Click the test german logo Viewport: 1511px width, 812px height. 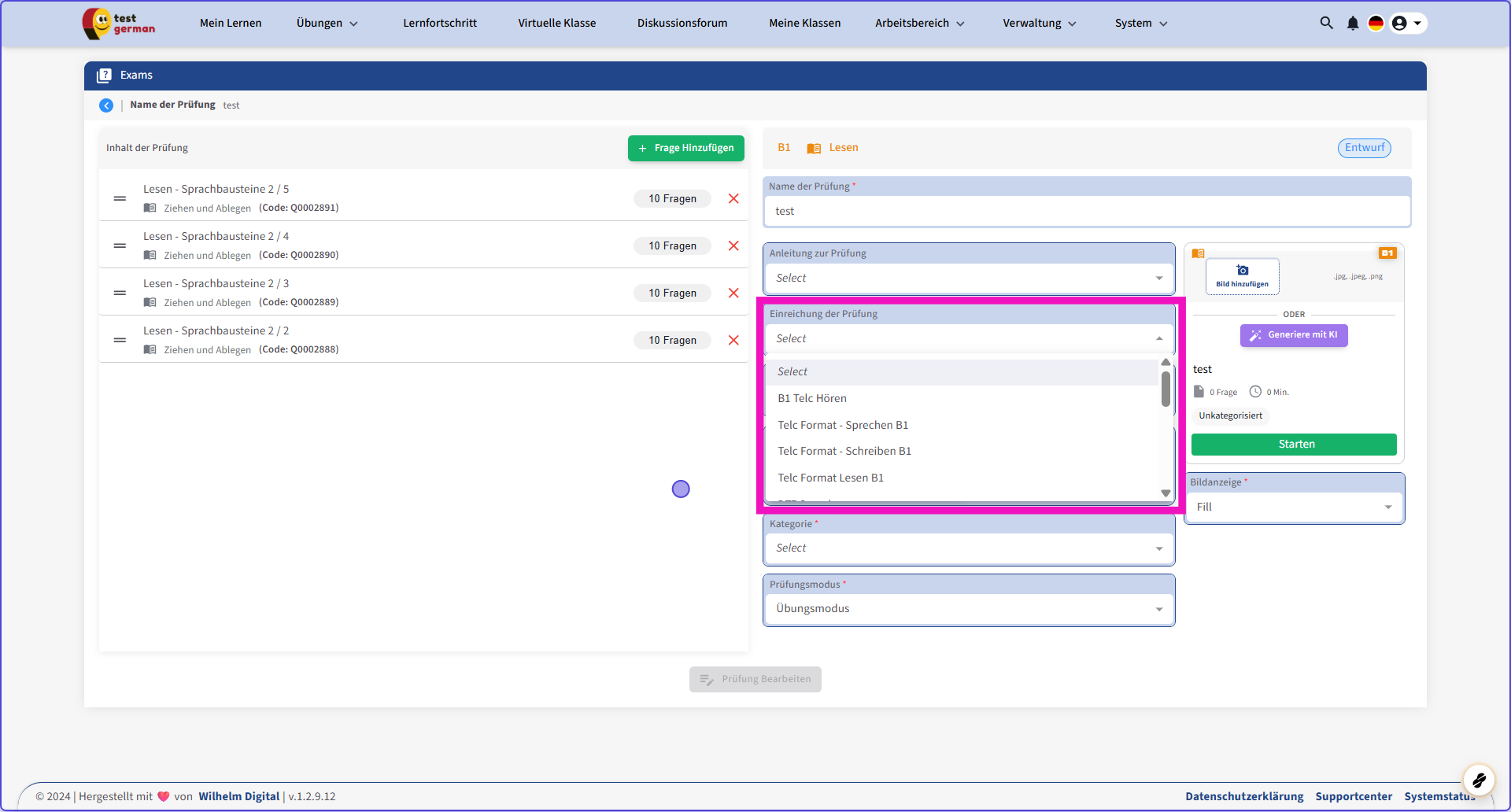(x=120, y=23)
